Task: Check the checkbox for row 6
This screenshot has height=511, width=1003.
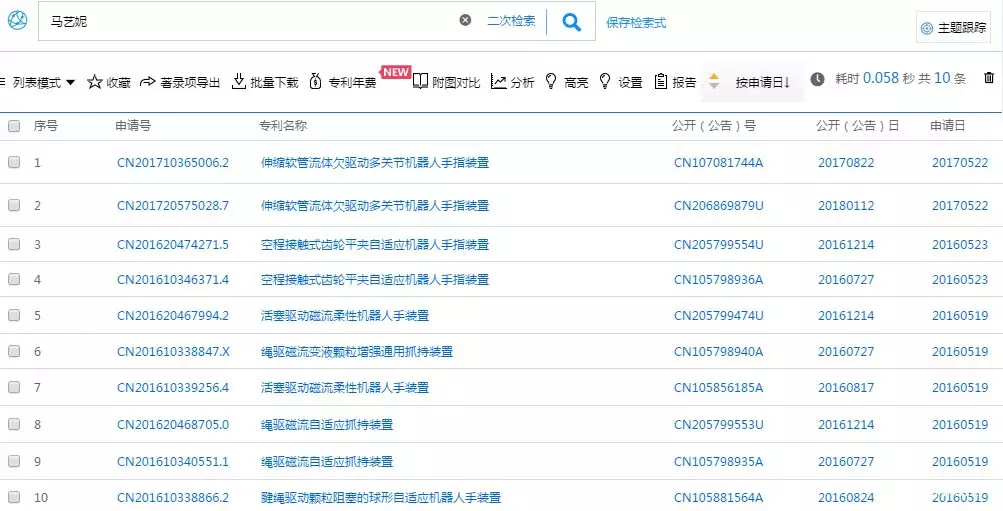Action: click(x=14, y=351)
